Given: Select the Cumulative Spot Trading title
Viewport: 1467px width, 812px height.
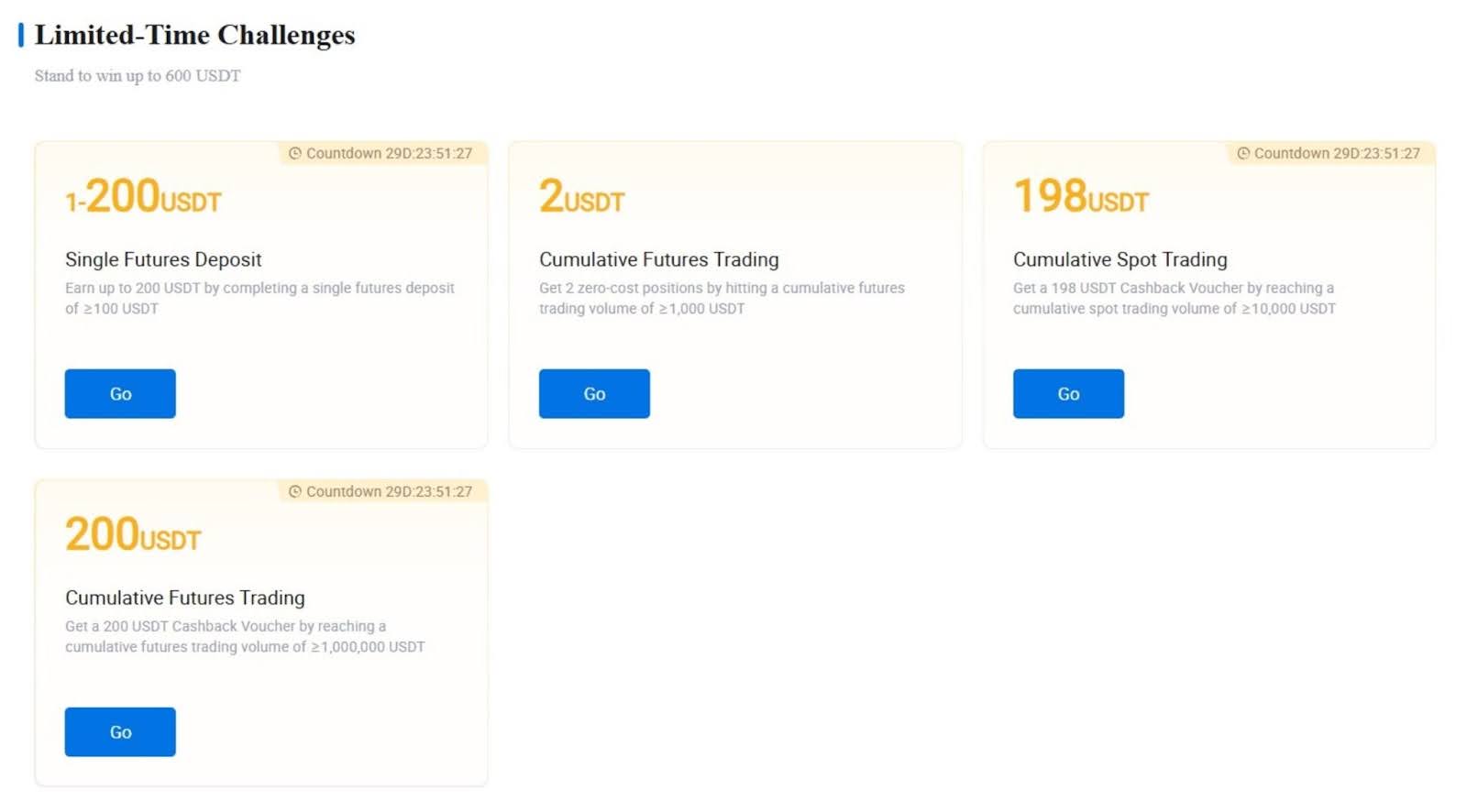Looking at the screenshot, I should pos(1120,260).
